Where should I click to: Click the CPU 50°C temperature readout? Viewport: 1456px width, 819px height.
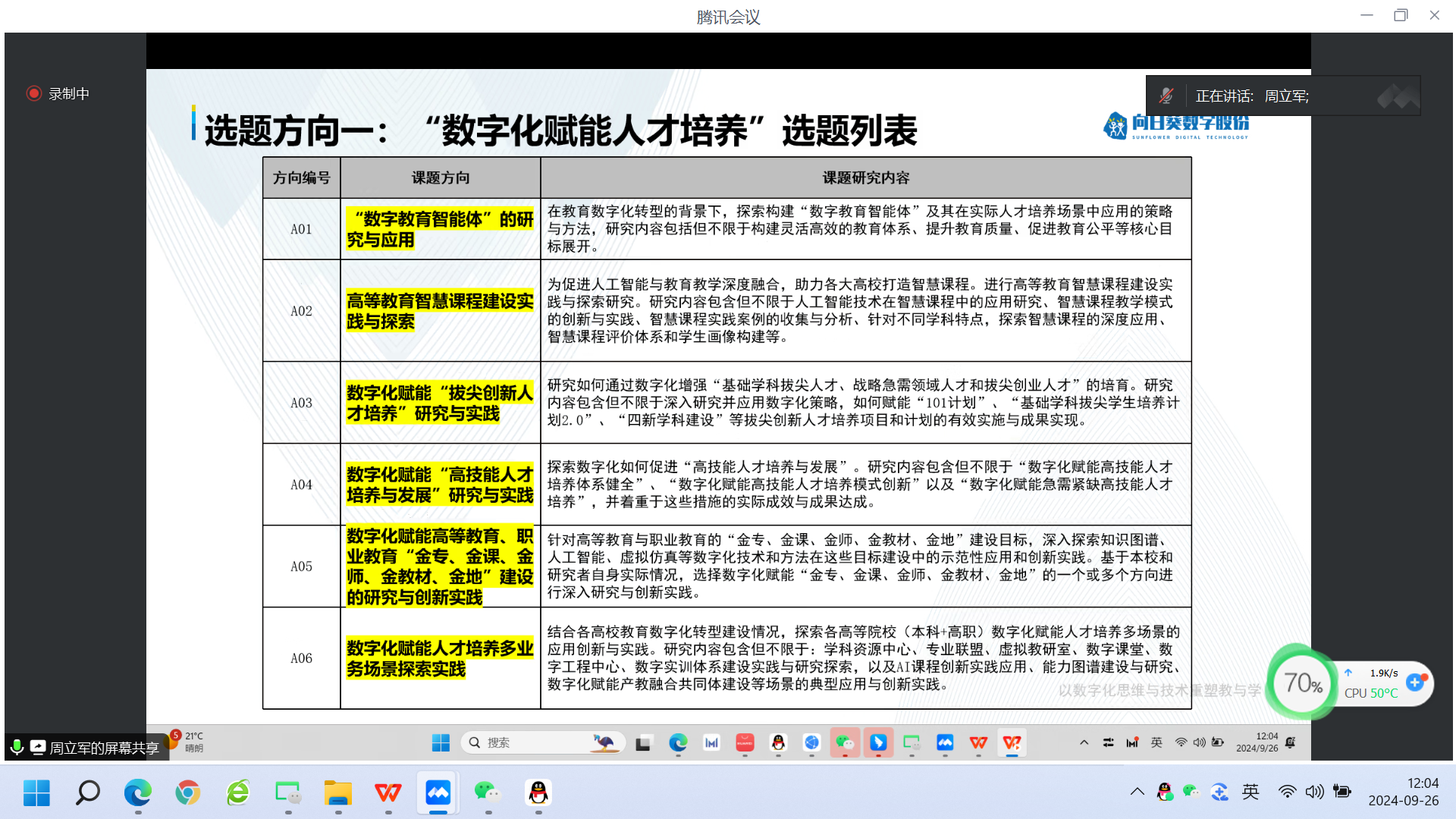tap(1371, 693)
